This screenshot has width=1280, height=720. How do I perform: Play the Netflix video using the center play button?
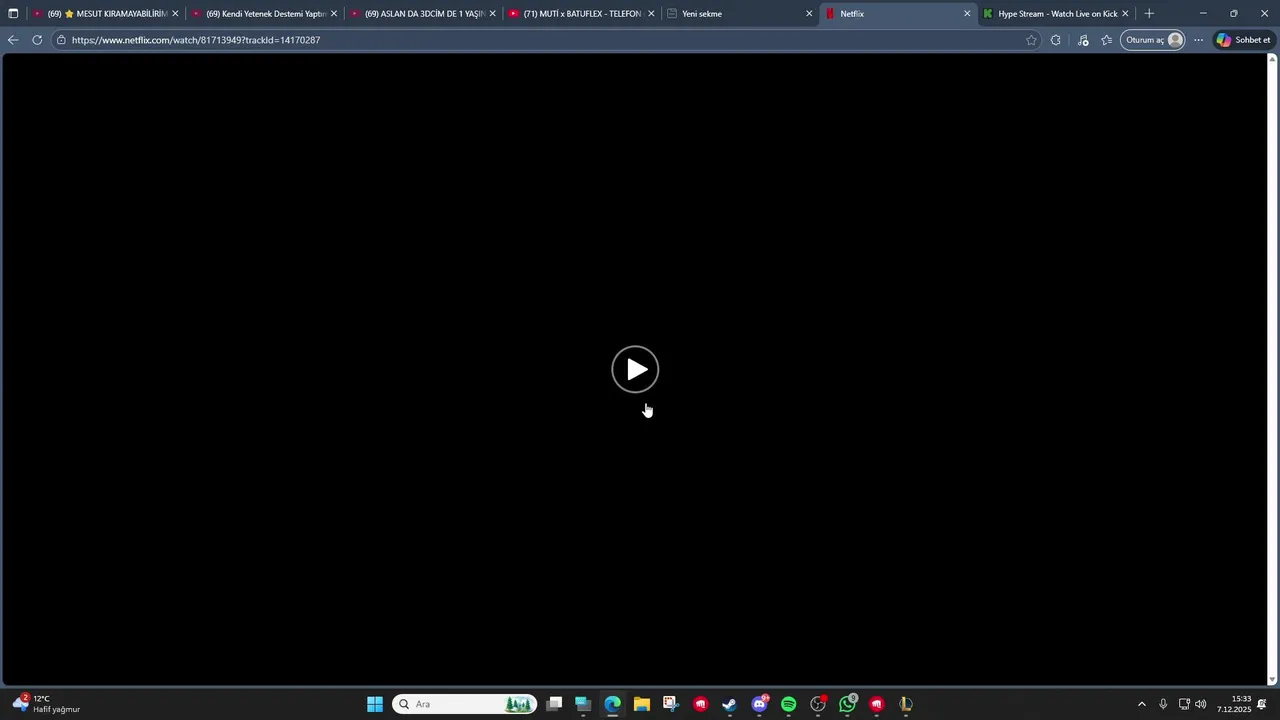tap(635, 370)
